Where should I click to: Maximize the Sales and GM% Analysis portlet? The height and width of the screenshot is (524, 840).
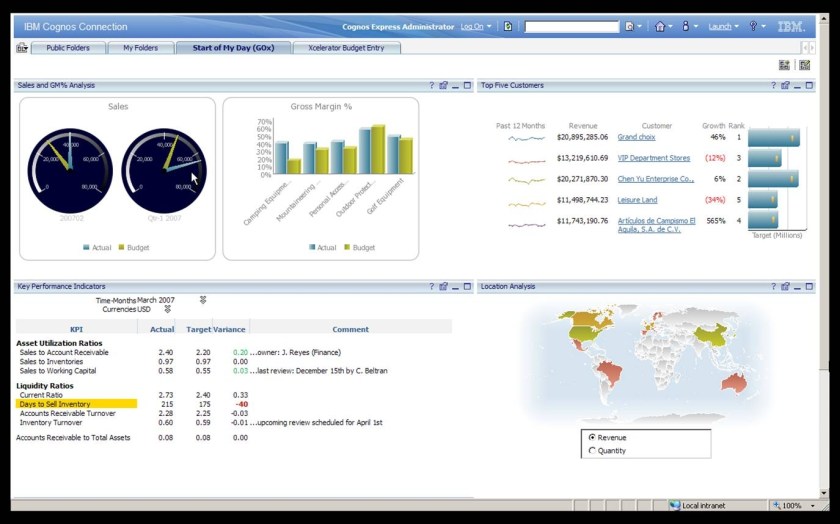467,85
